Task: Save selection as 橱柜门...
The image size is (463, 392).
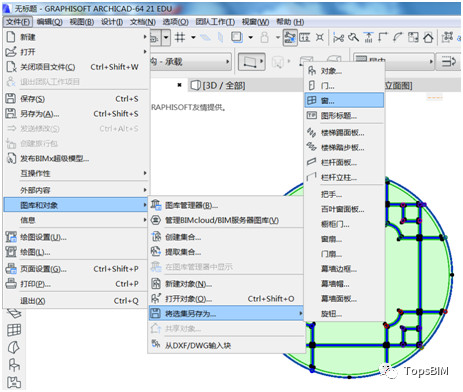Action: click(344, 224)
